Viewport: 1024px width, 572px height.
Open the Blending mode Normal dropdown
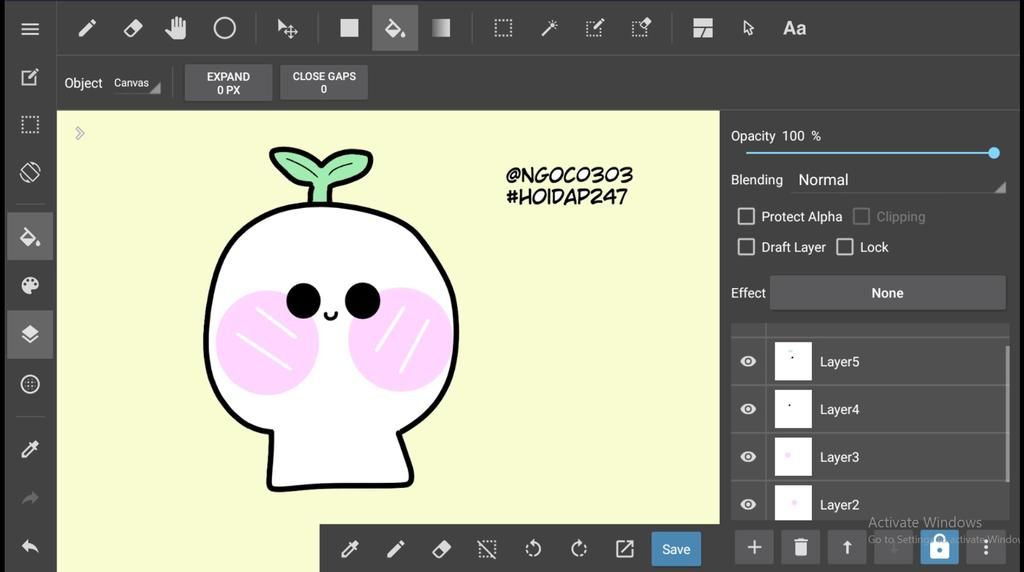(x=901, y=180)
